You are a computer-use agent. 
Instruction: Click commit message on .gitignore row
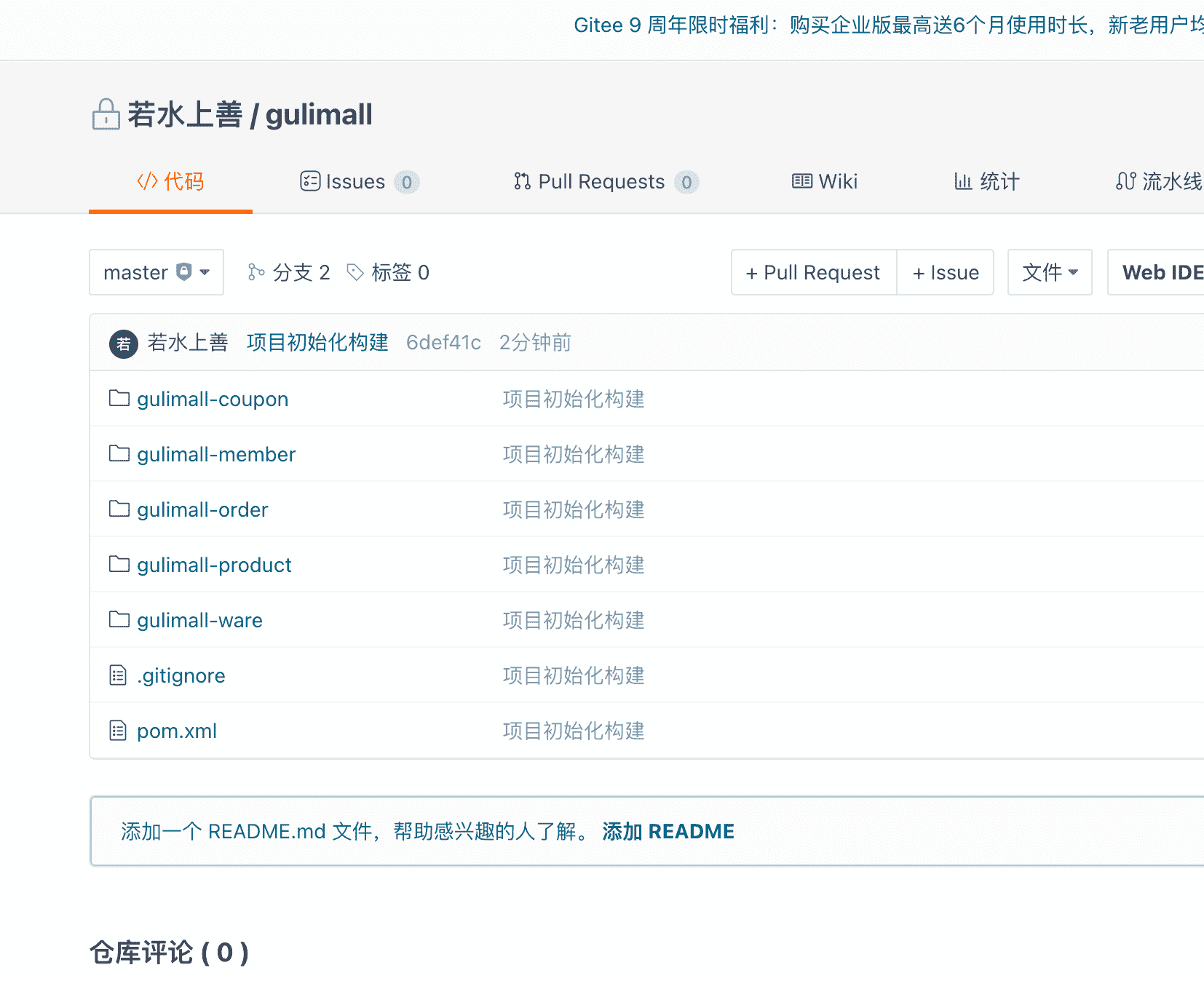[574, 675]
